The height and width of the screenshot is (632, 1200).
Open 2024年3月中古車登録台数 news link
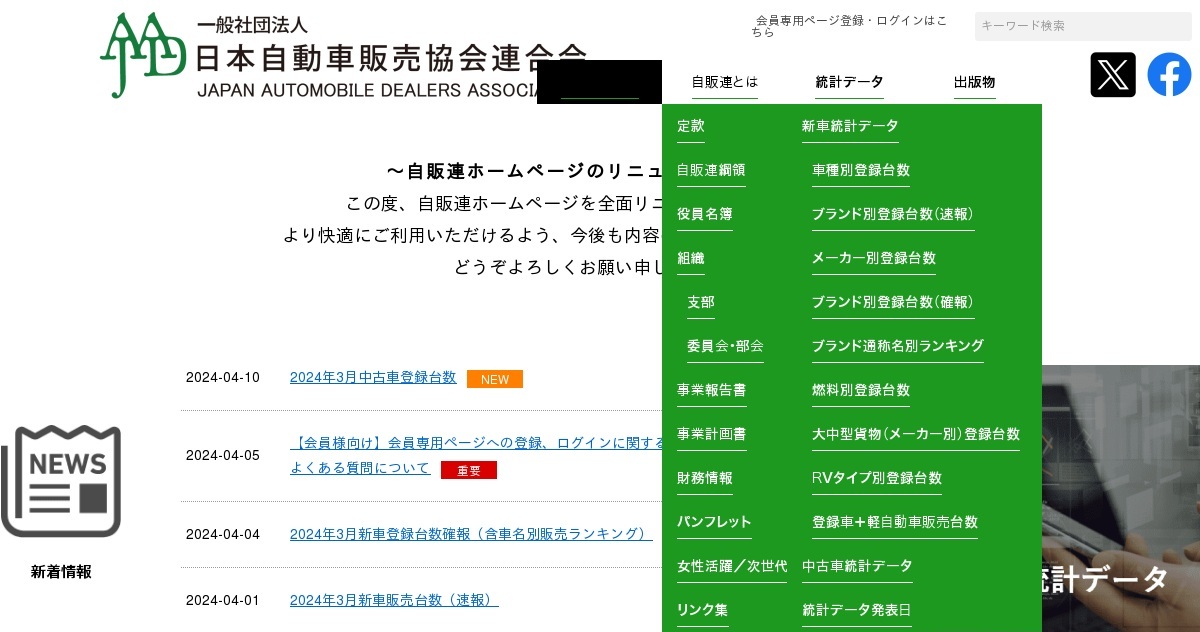click(372, 378)
